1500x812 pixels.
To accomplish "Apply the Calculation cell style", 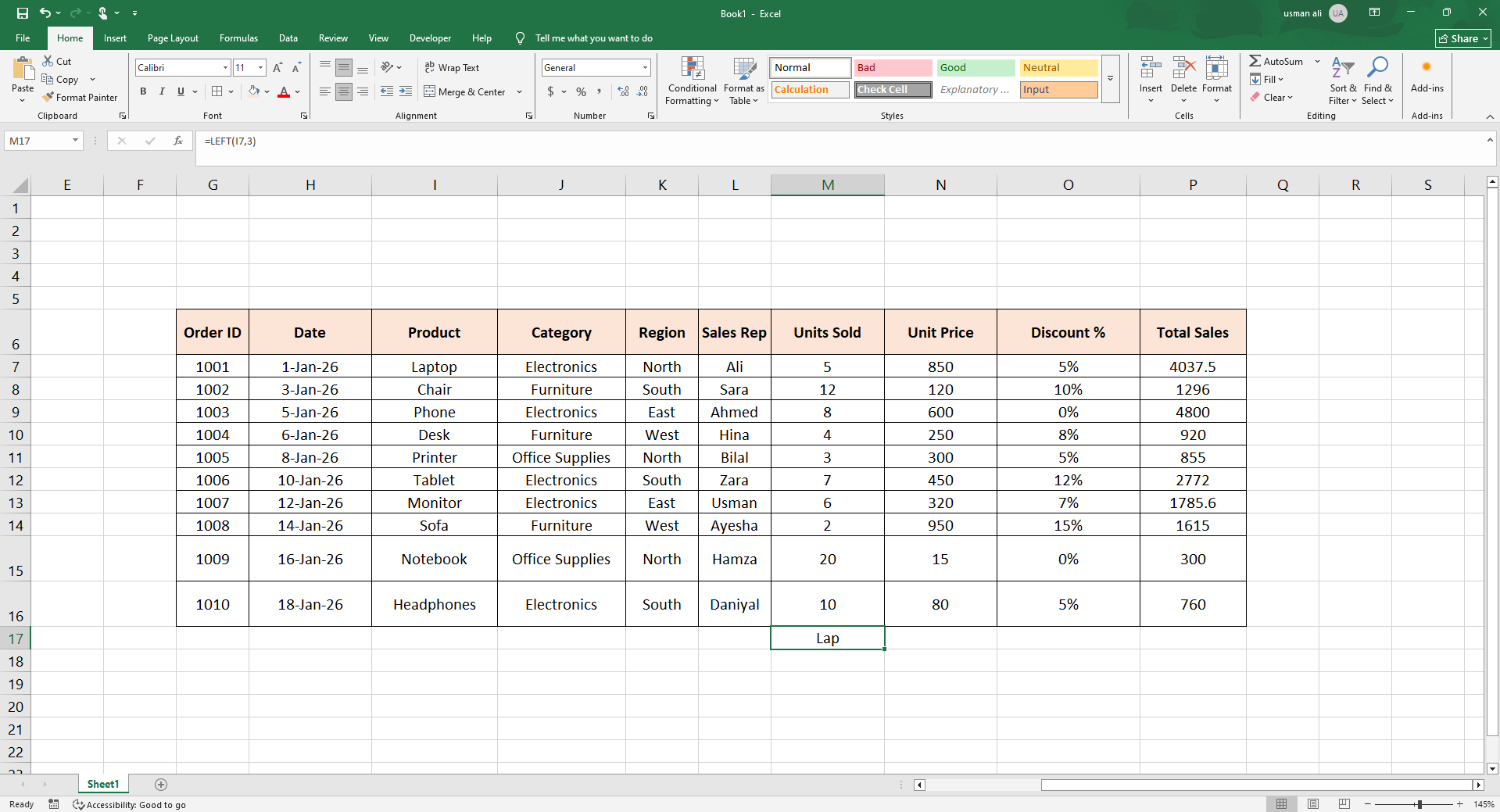I will pyautogui.click(x=810, y=90).
